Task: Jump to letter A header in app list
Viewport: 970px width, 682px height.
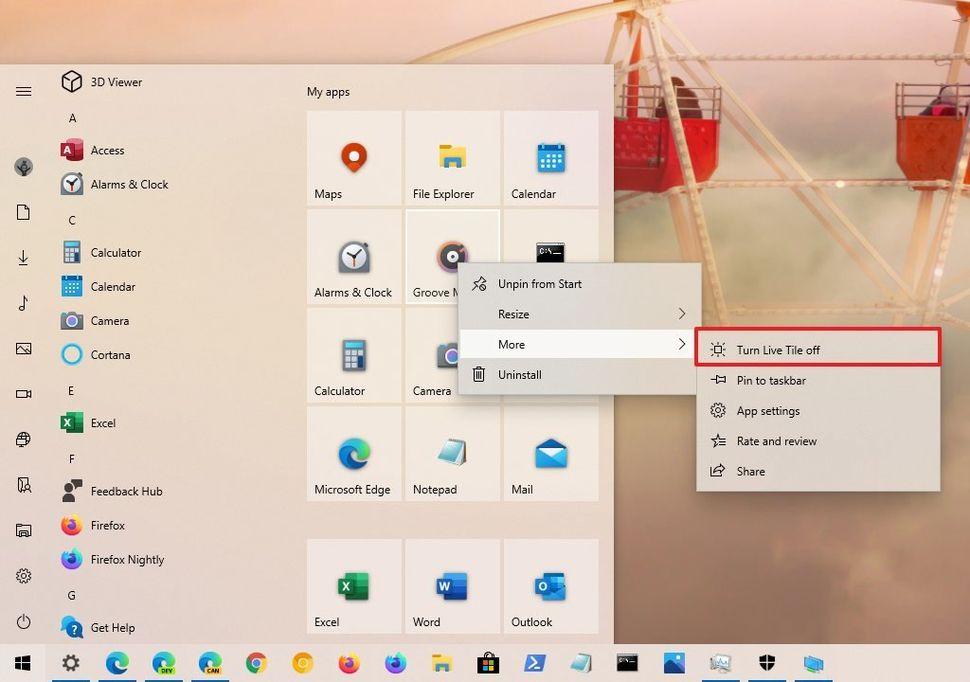Action: click(x=72, y=118)
